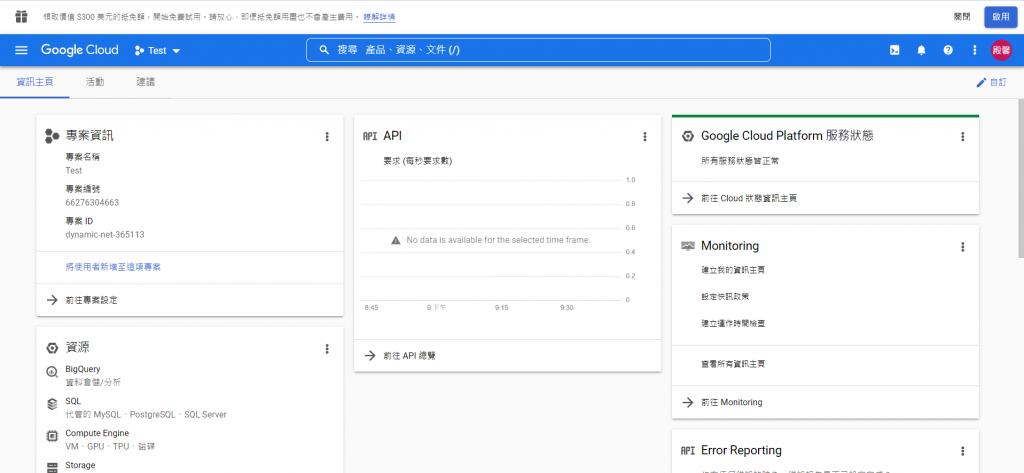
Task: Dismiss the banner with 關閉
Action: (x=962, y=16)
